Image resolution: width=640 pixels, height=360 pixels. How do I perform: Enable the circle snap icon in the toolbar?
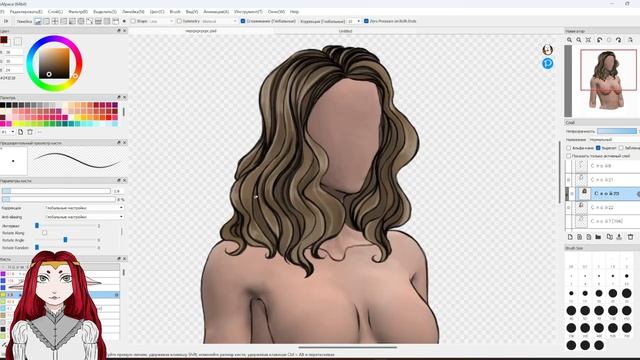81,21
